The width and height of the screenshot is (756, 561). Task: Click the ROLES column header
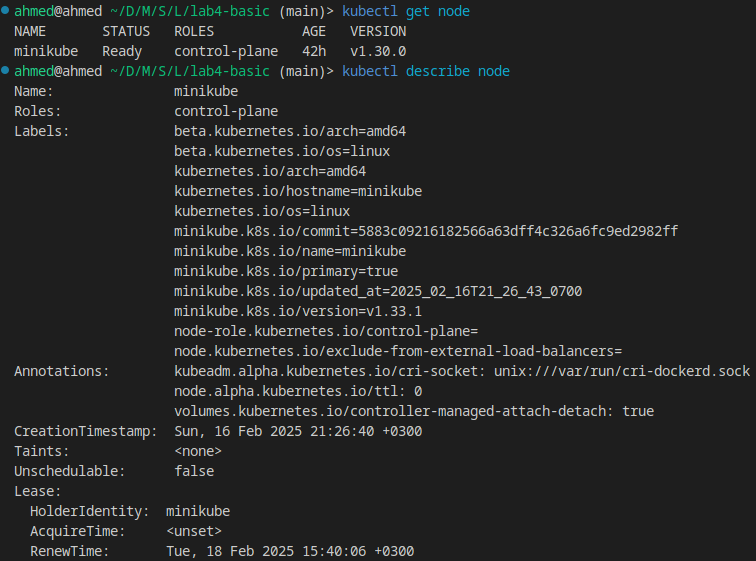pyautogui.click(x=194, y=31)
